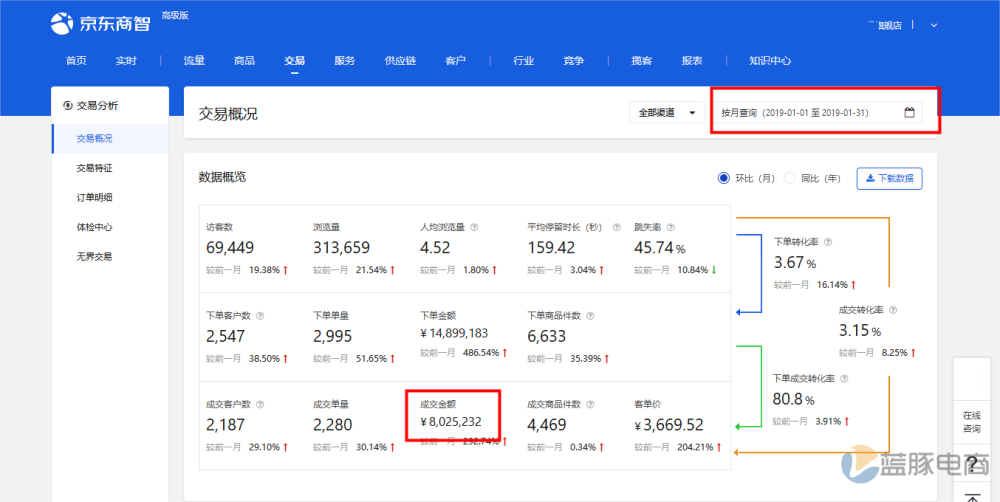
Task: Open the 报表 tab
Action: tap(692, 61)
